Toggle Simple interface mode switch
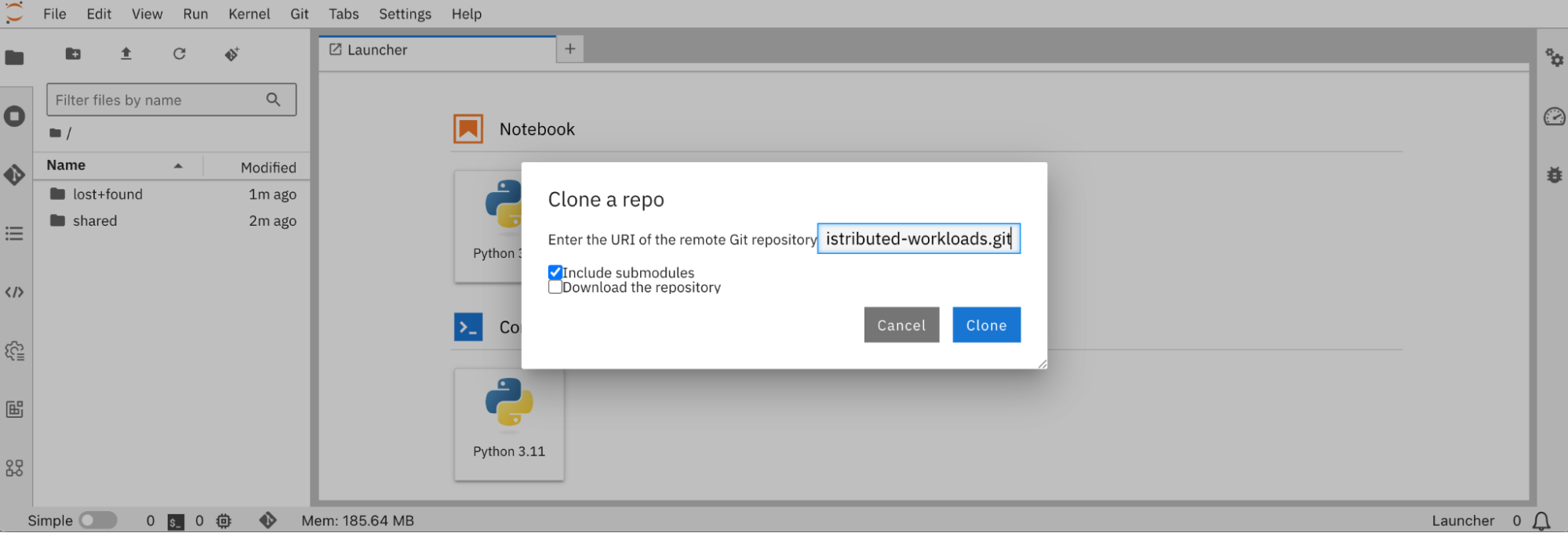The width and height of the screenshot is (1568, 533). 98,520
